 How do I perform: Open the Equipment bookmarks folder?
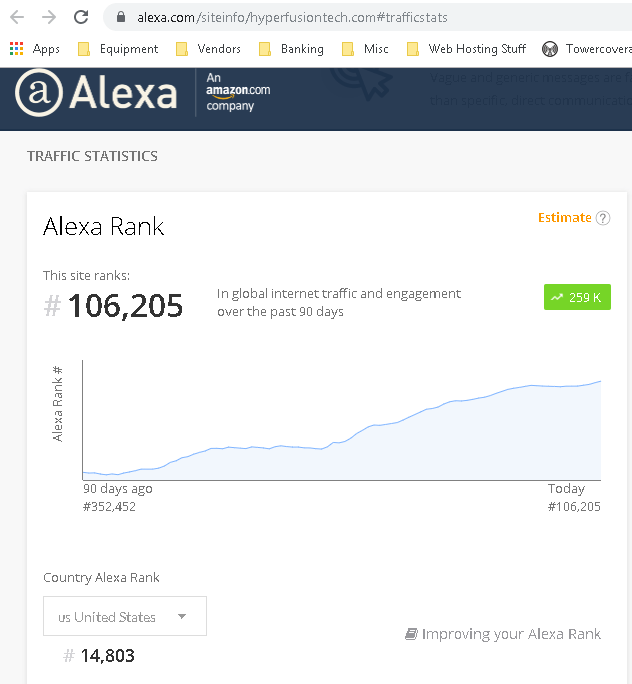click(118, 49)
